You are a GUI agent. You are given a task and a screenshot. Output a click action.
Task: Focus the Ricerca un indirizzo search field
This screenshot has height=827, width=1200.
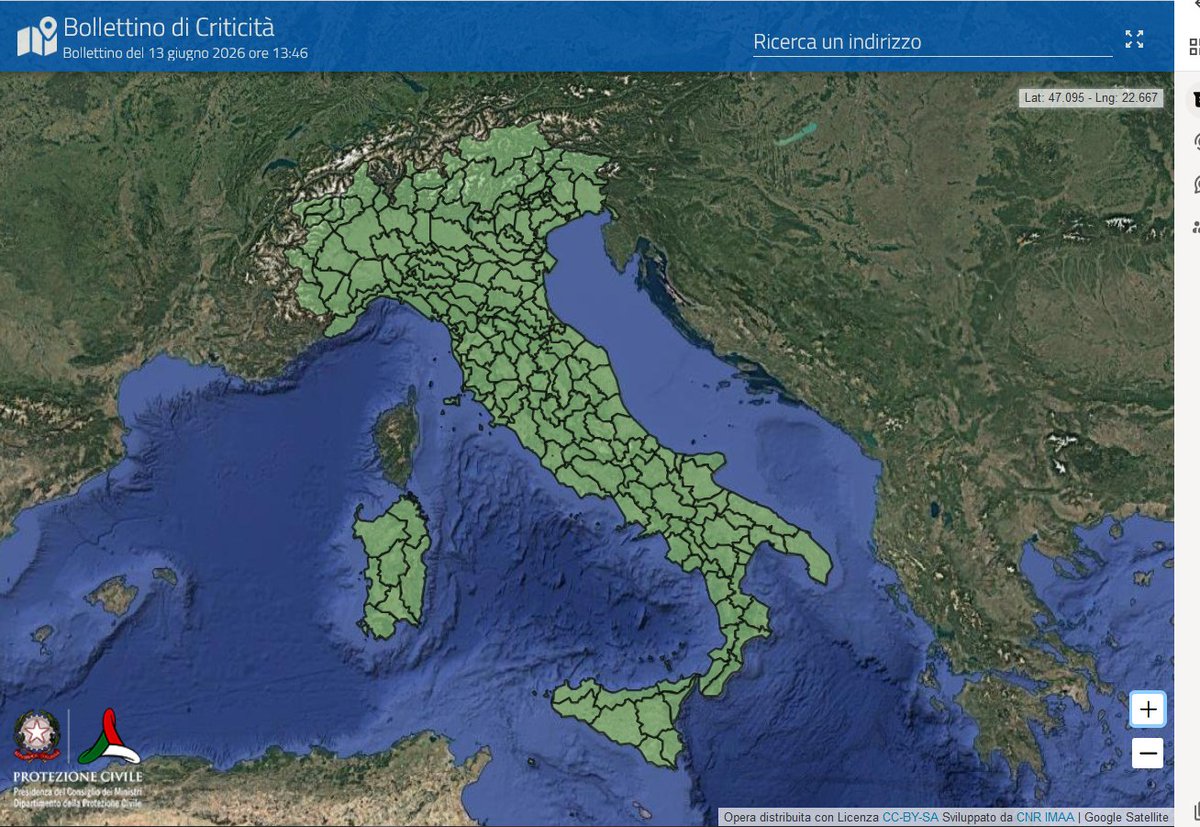pos(932,42)
